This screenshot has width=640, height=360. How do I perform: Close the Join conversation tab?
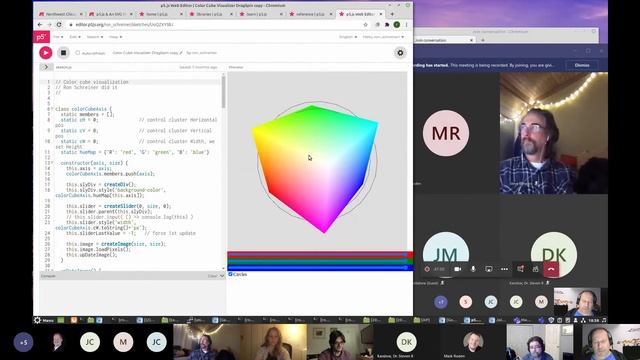[x=471, y=40]
